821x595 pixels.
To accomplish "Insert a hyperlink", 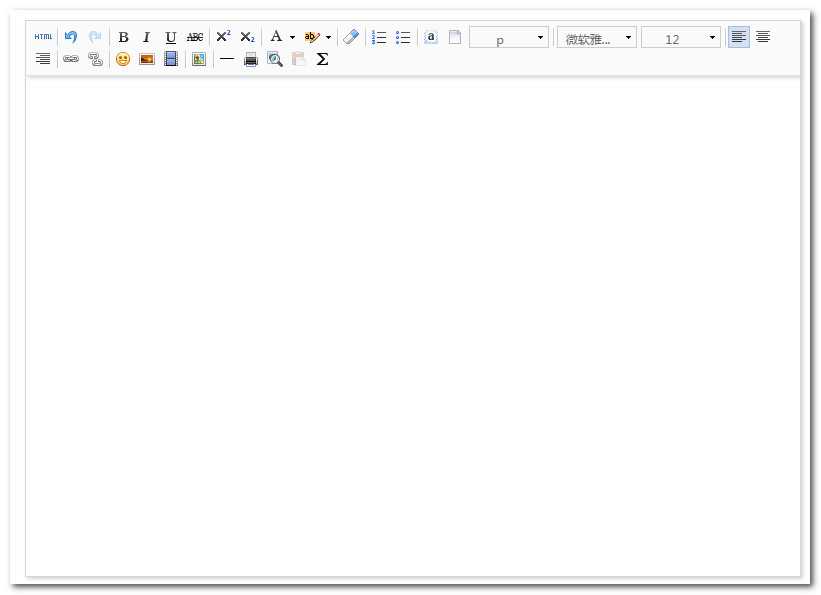I will (x=71, y=59).
